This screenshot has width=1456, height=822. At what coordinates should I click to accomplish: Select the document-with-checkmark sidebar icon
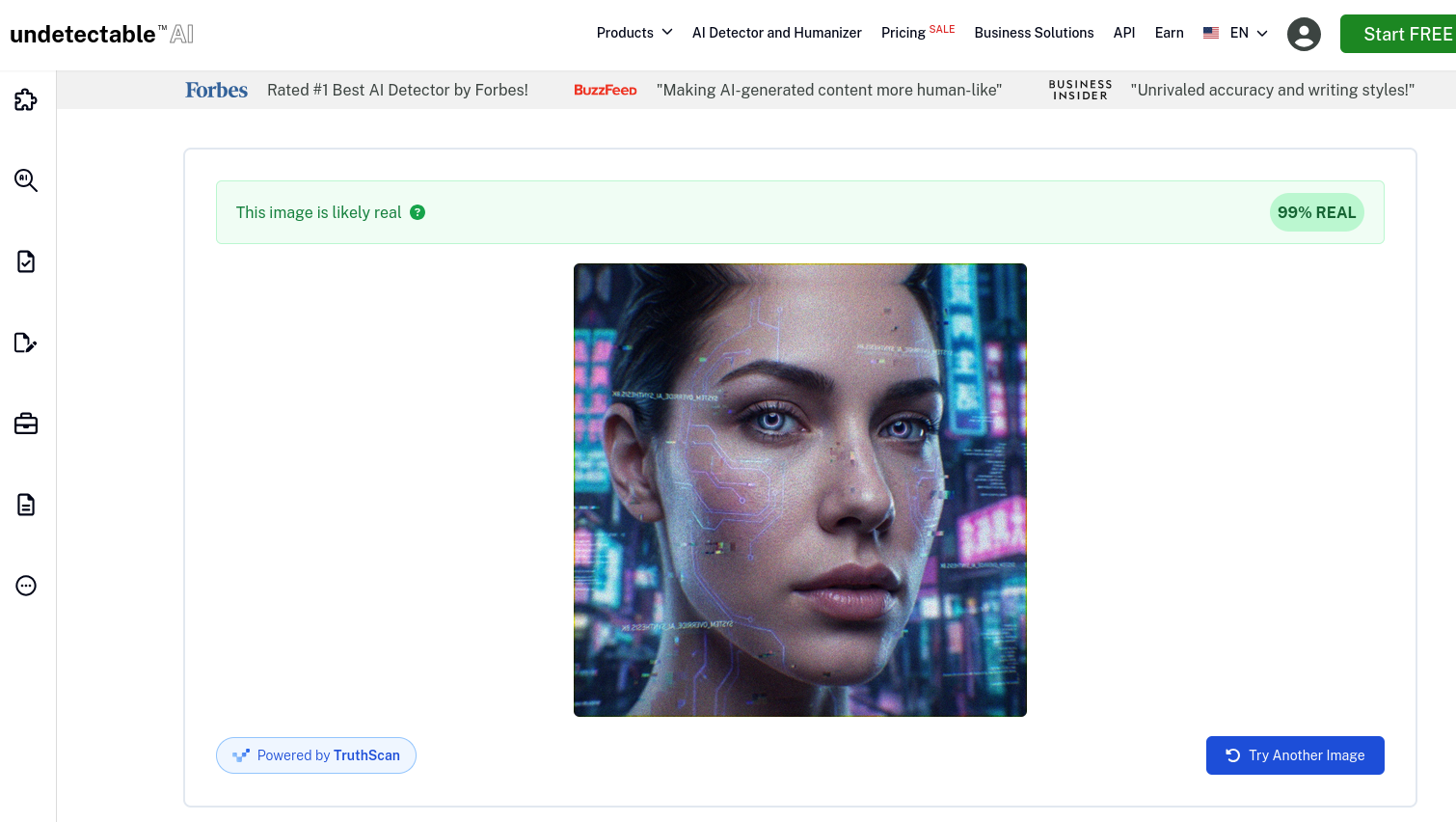(25, 261)
